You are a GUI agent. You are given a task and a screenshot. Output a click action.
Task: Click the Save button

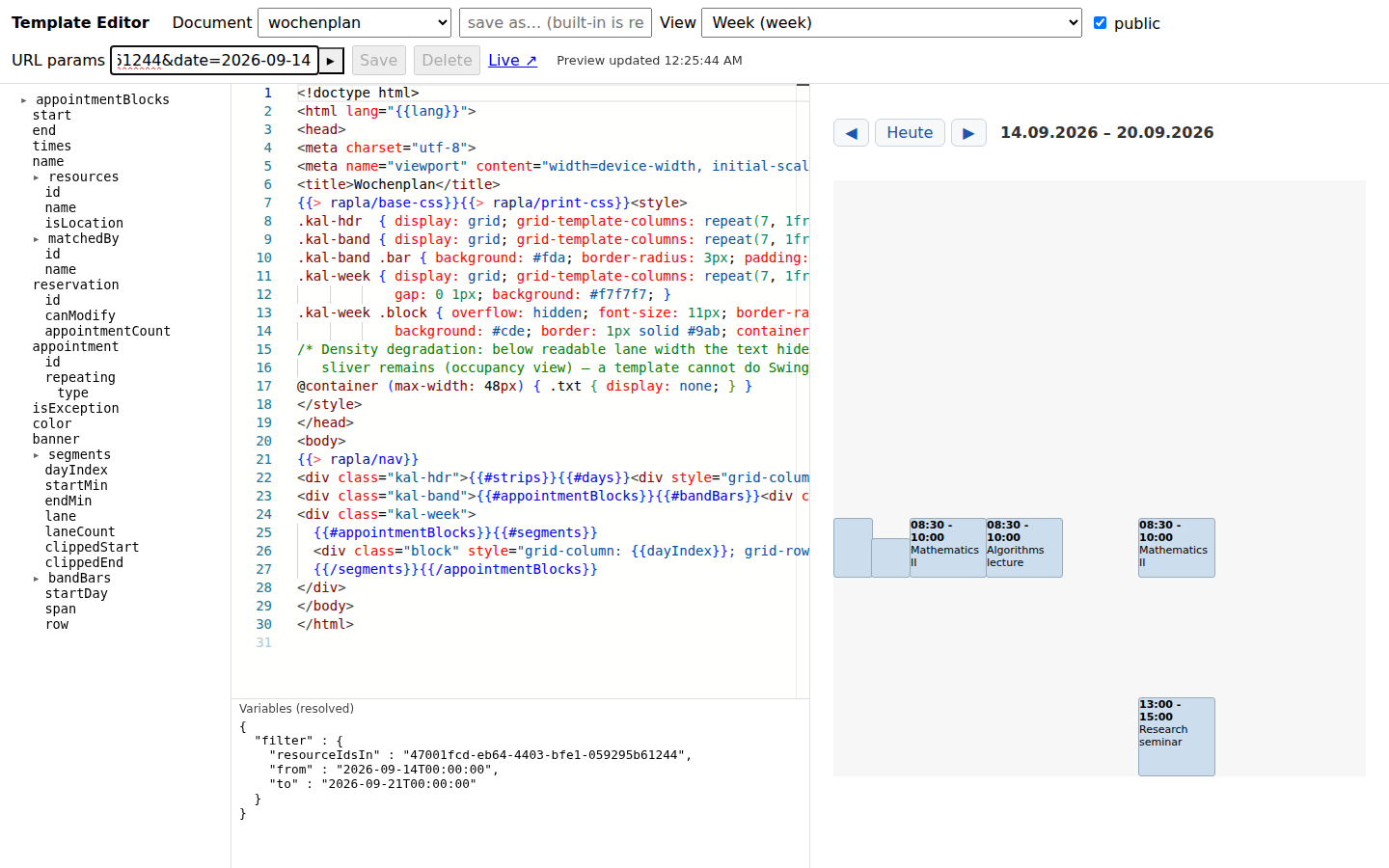point(378,61)
